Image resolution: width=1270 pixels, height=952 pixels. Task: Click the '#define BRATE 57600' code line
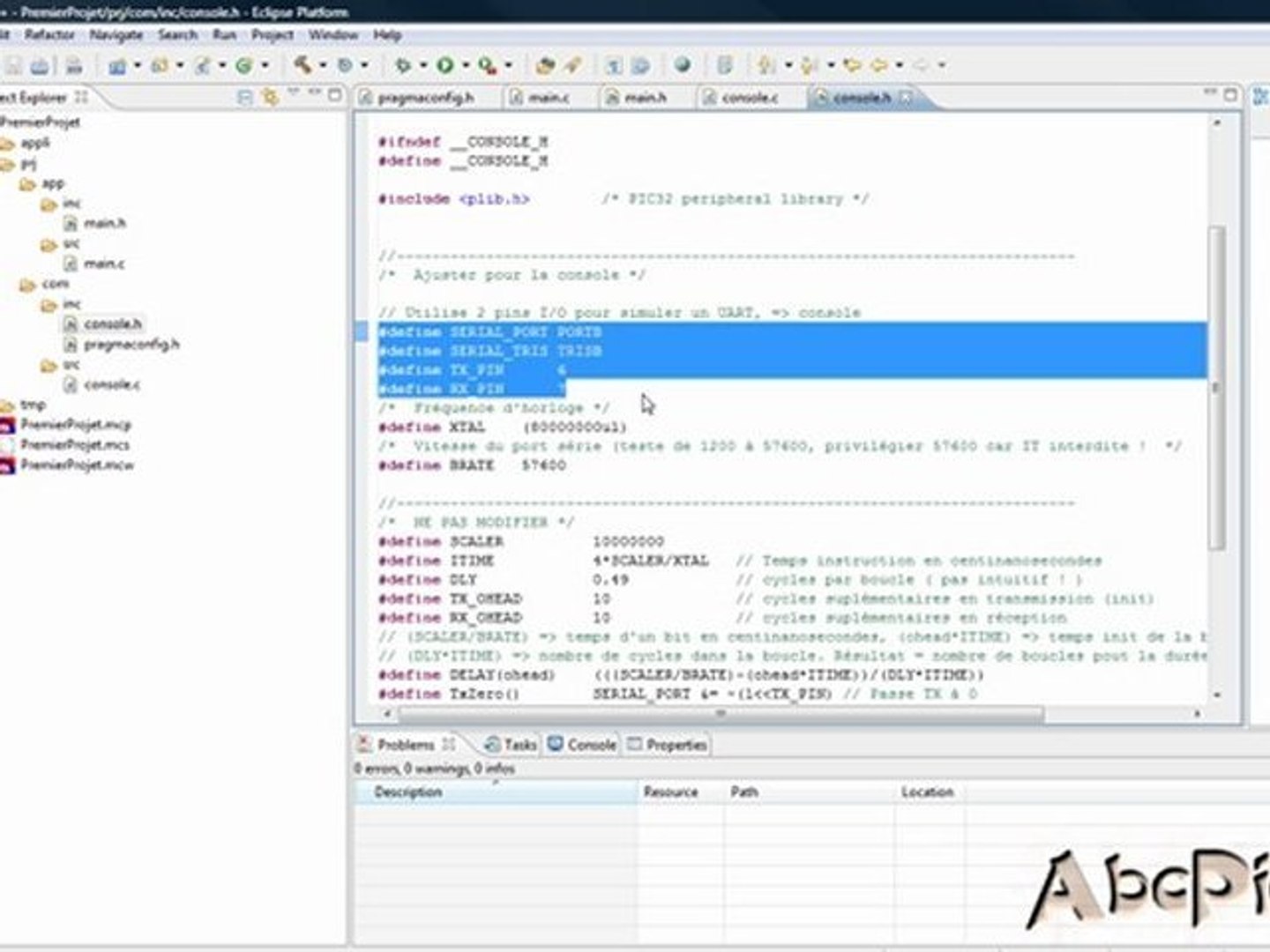point(472,465)
